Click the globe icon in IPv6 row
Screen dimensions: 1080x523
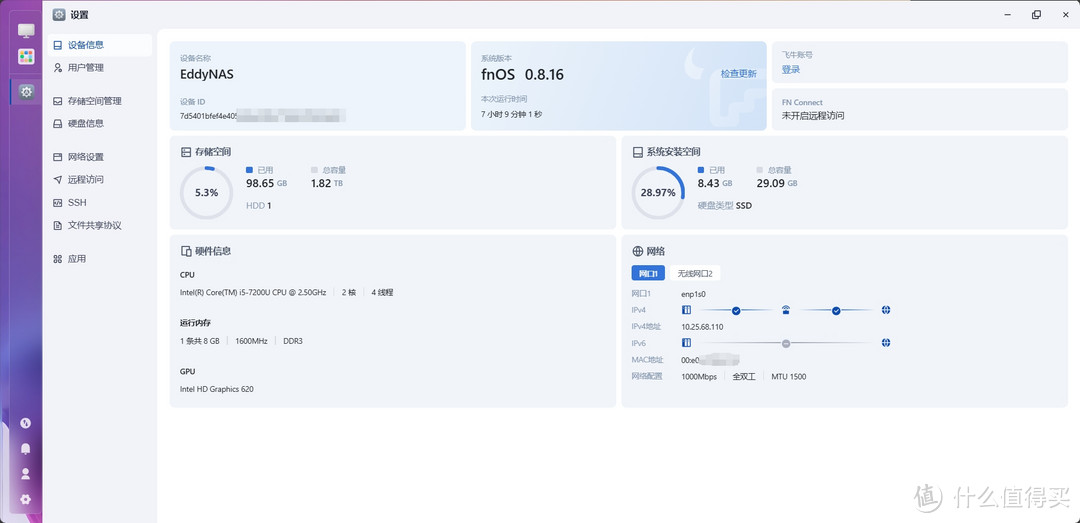coord(886,343)
